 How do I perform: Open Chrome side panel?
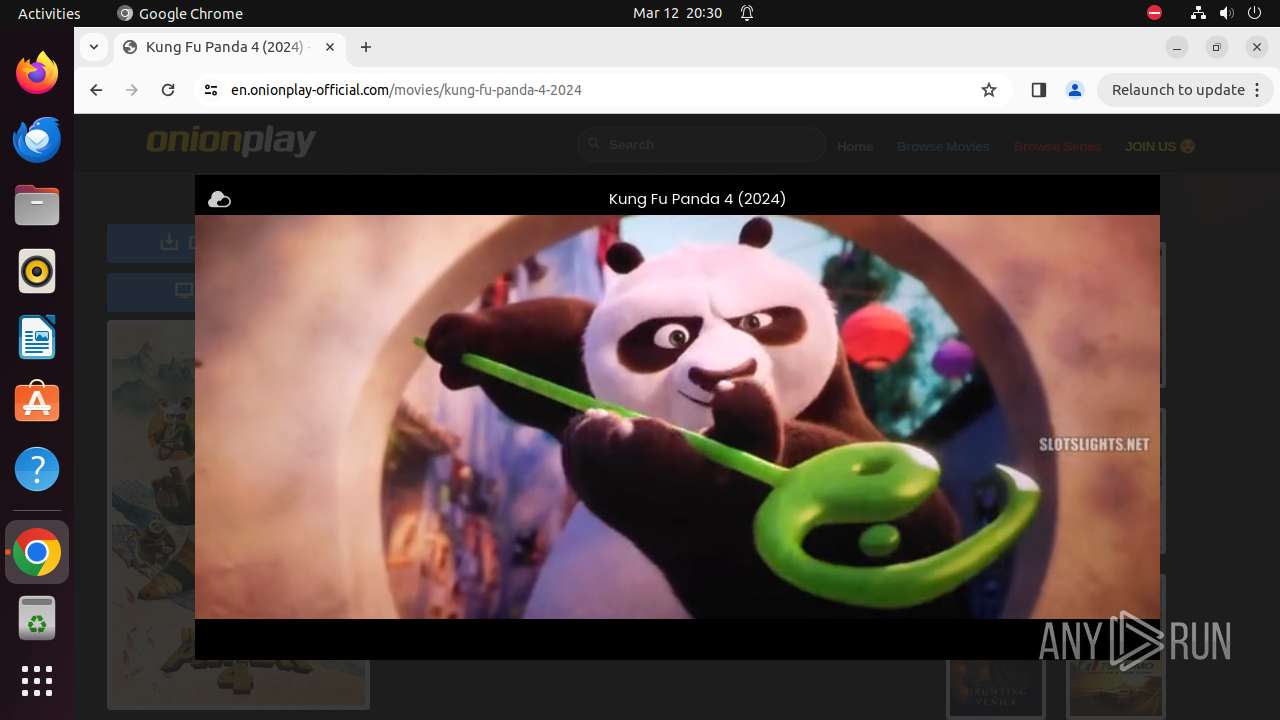tap(1038, 90)
